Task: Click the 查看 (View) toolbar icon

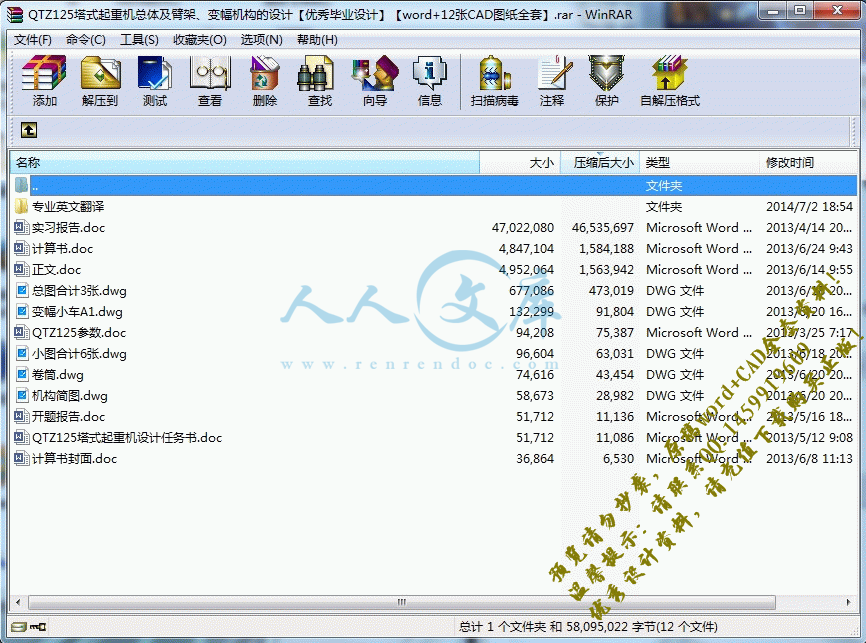Action: click(x=210, y=72)
